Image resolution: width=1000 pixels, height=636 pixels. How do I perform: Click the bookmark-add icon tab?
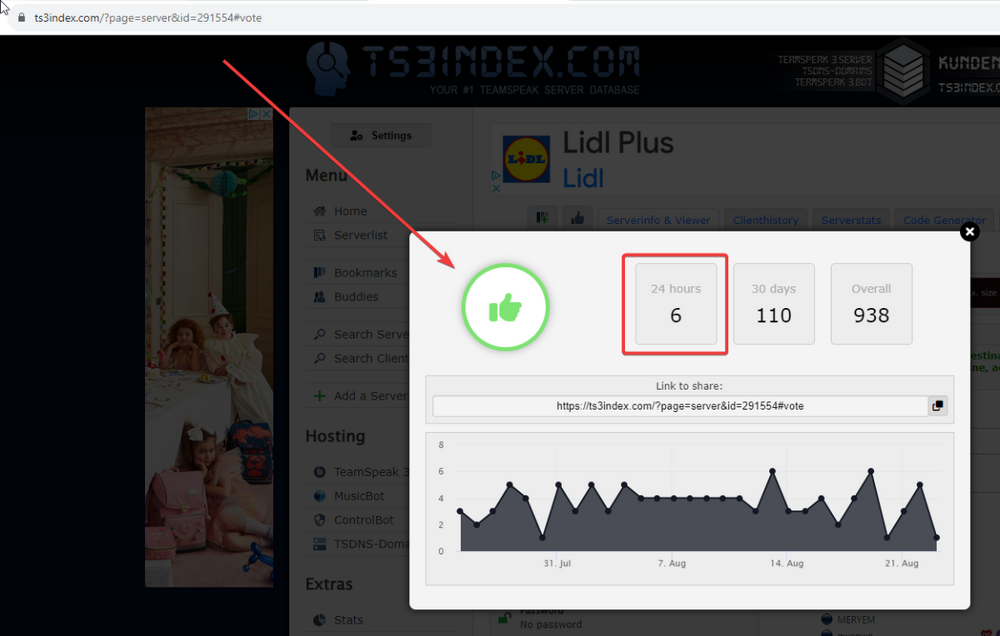[x=543, y=219]
